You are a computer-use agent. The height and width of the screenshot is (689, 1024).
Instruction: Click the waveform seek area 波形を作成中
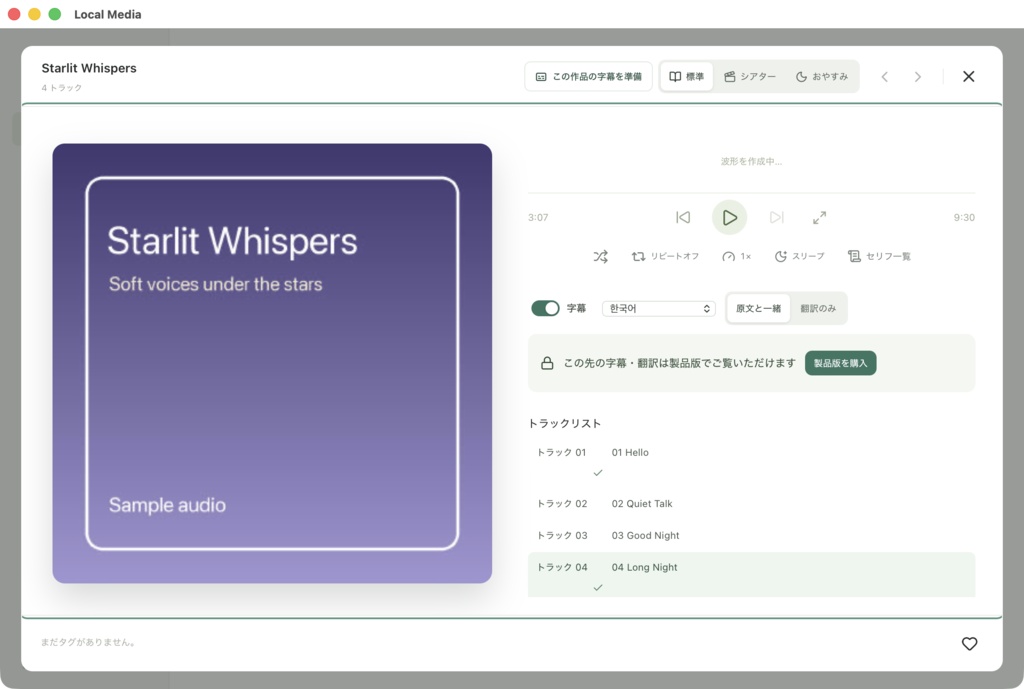tap(751, 161)
